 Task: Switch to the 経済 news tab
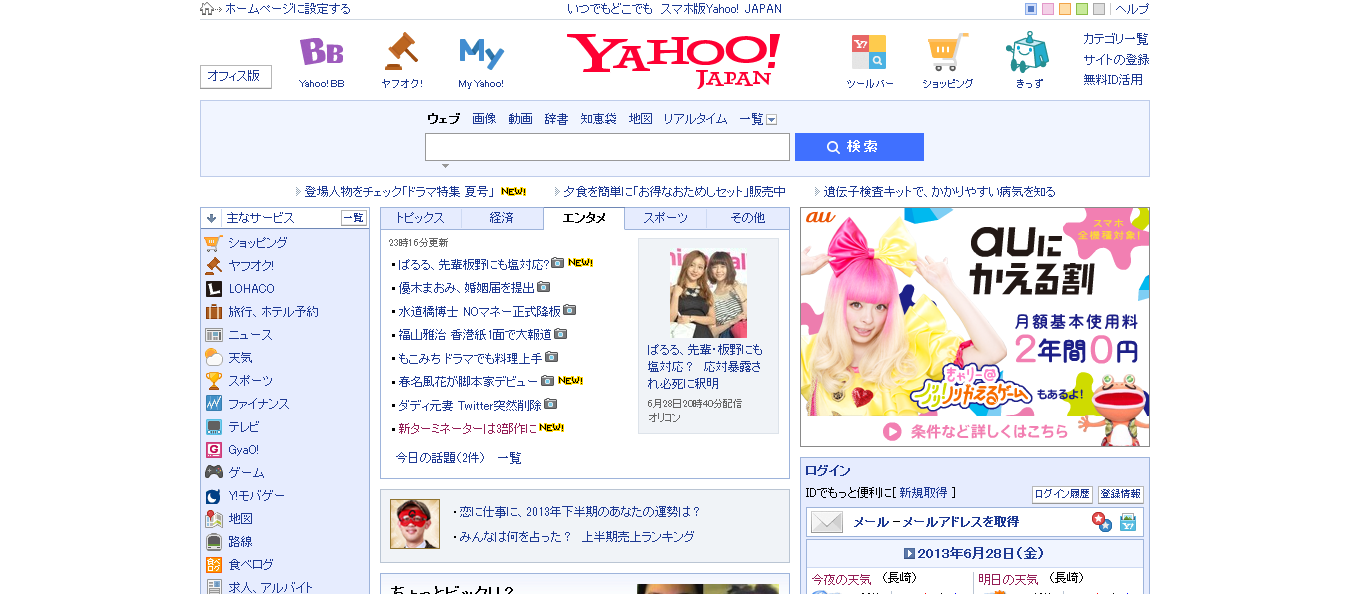[x=502, y=218]
